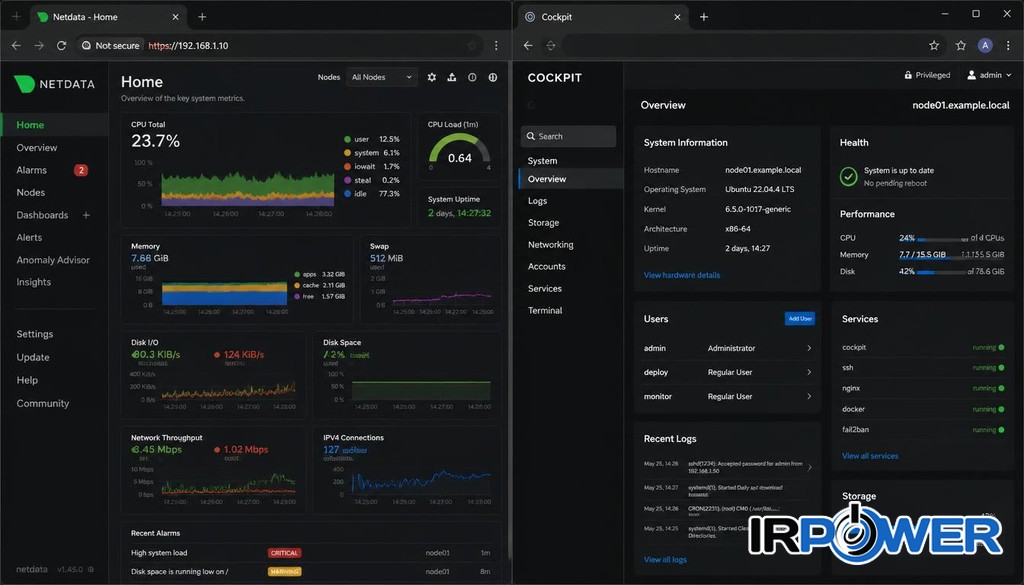The image size is (1024, 585).
Task: Toggle the steal series in CPU legend
Action: pos(372,180)
